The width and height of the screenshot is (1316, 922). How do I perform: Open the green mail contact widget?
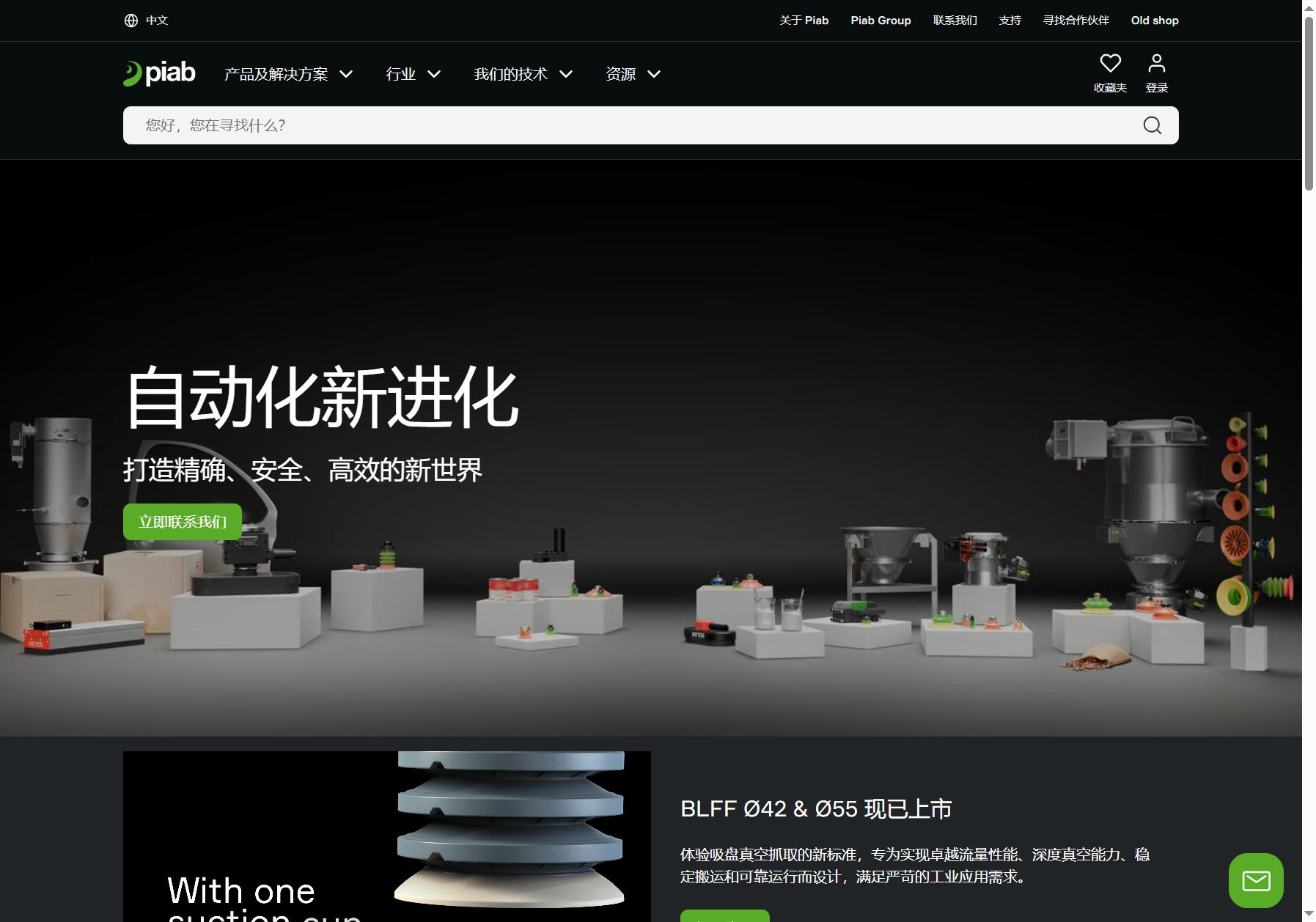(x=1256, y=880)
